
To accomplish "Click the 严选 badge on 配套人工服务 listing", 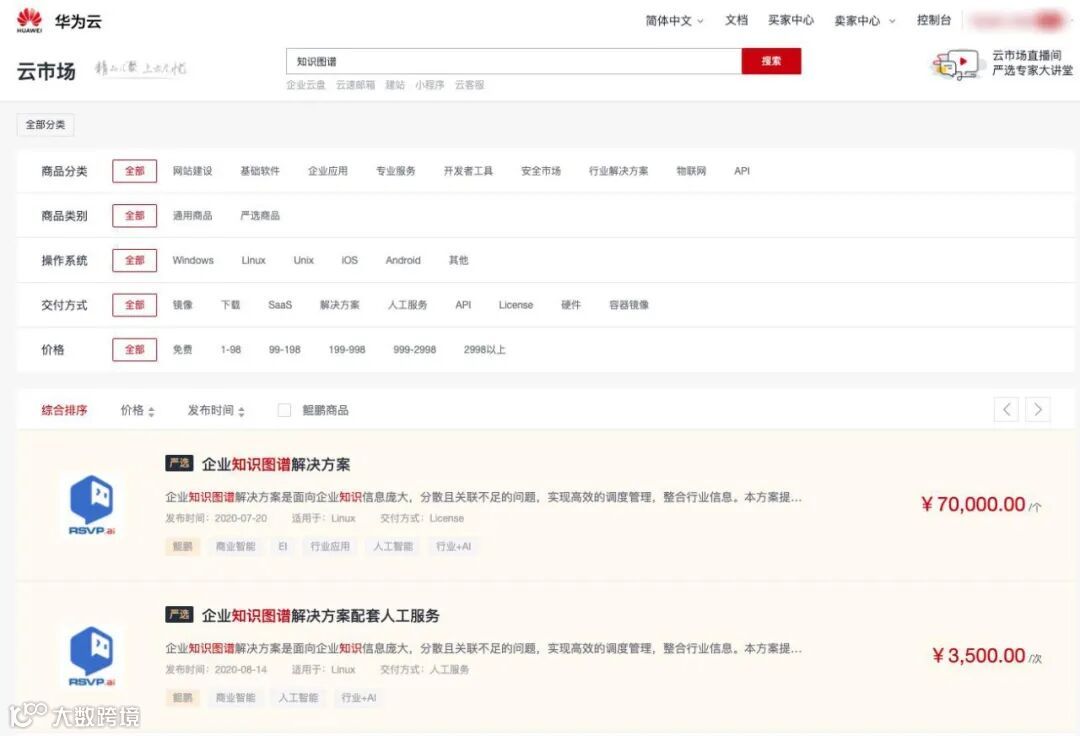I will click(179, 614).
